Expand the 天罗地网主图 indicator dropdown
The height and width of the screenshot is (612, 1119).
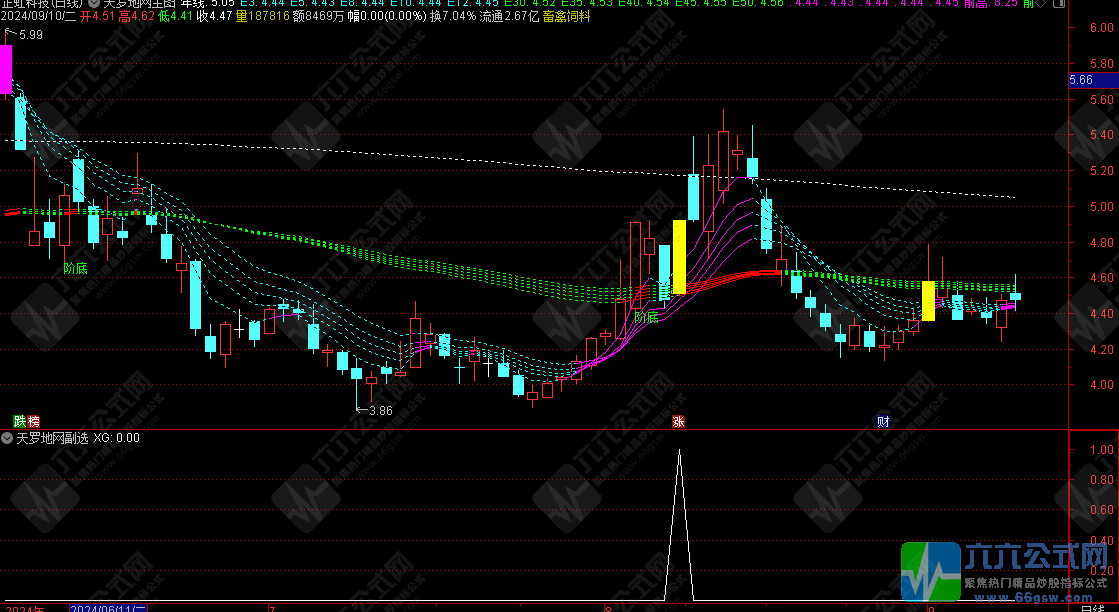click(x=94, y=4)
